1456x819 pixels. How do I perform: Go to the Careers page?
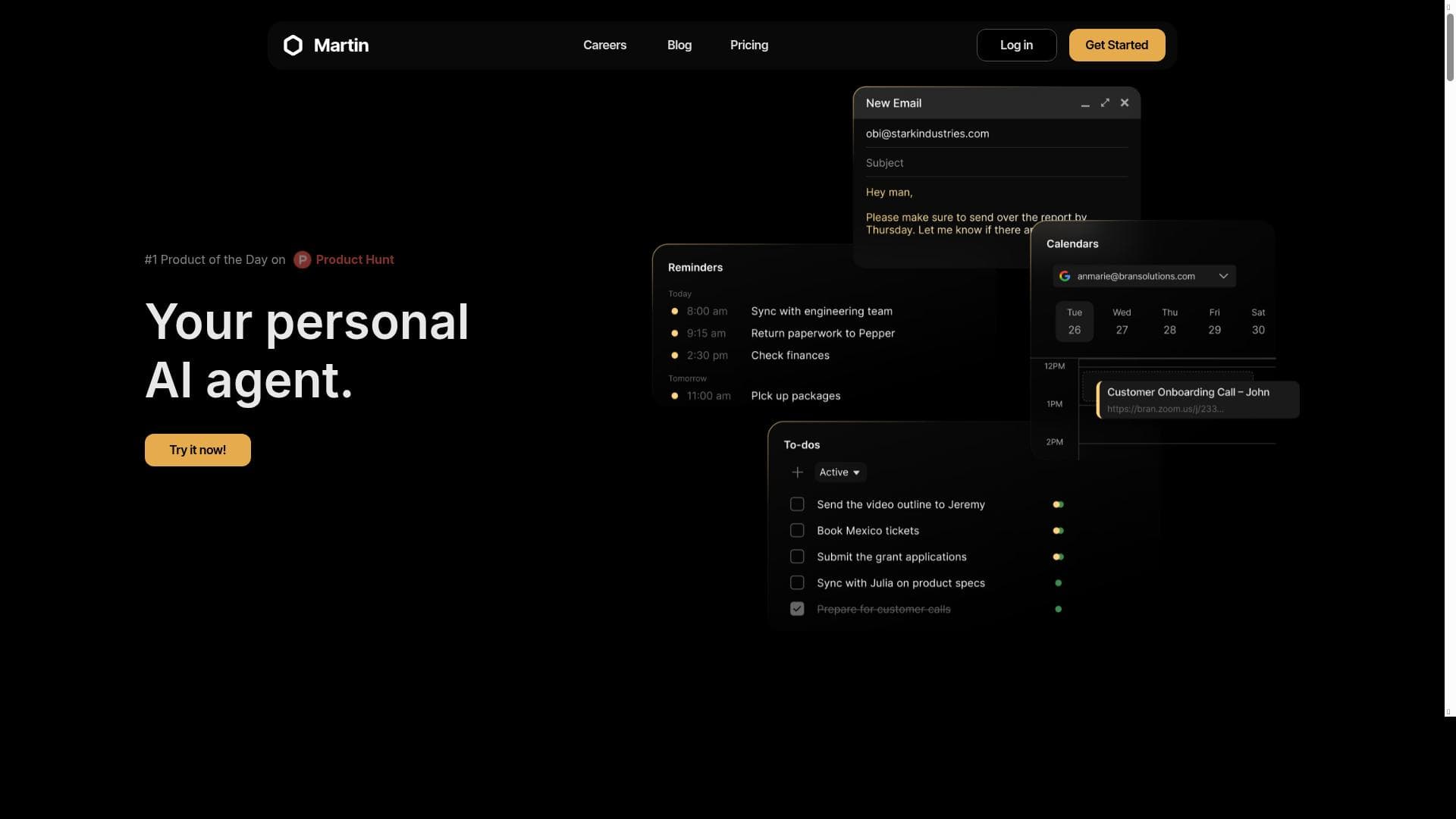click(604, 45)
